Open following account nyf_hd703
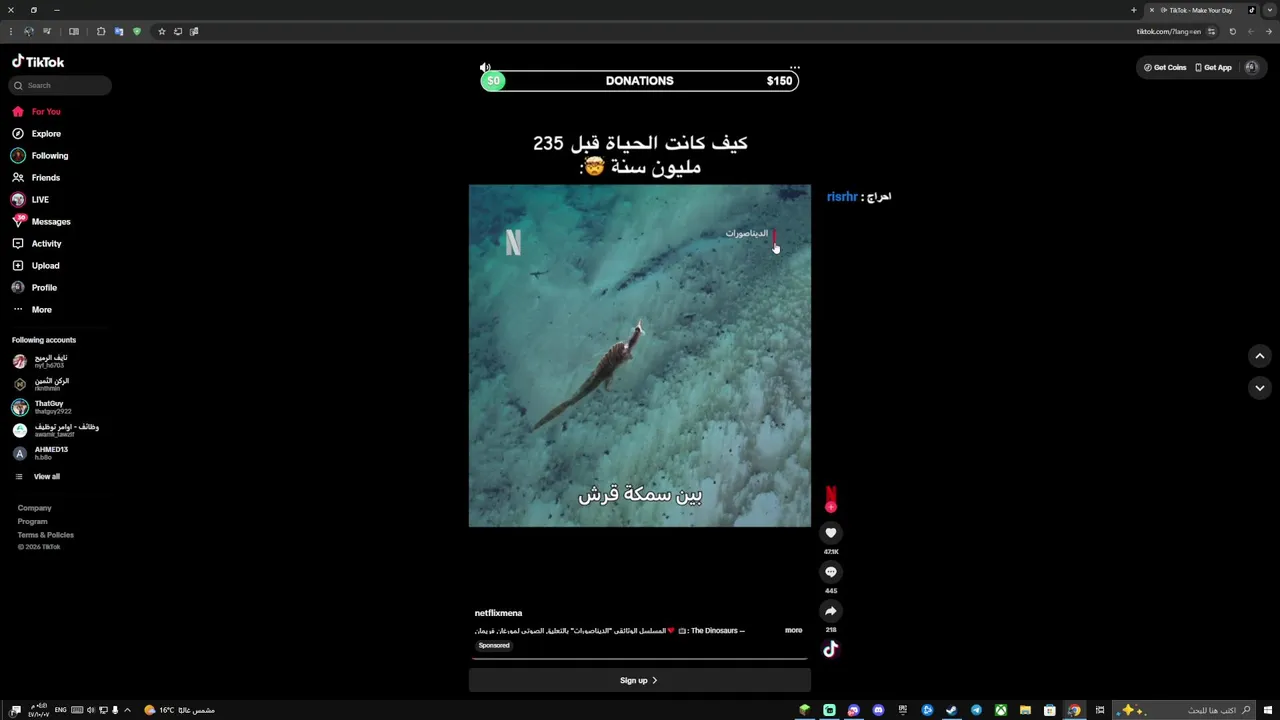The height and width of the screenshot is (720, 1280). (40, 361)
